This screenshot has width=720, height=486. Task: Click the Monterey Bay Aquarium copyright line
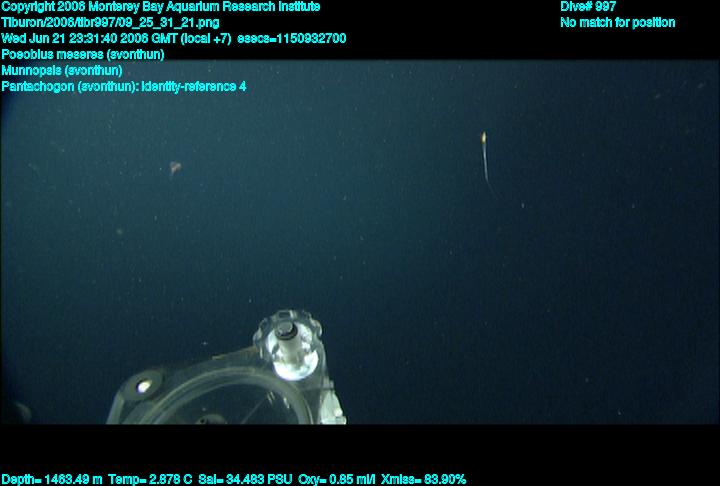click(x=161, y=7)
